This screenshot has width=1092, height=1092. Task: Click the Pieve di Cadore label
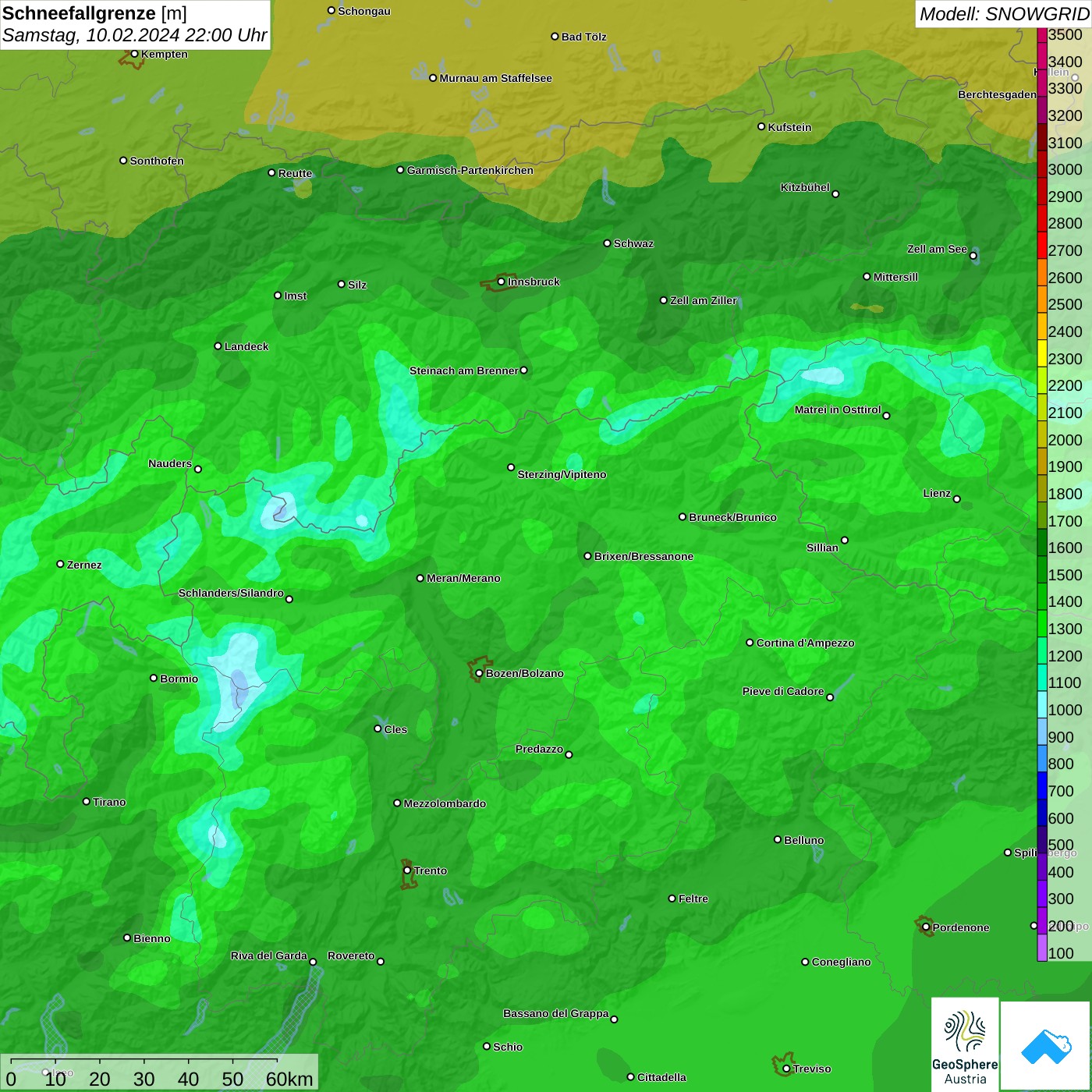(x=782, y=691)
